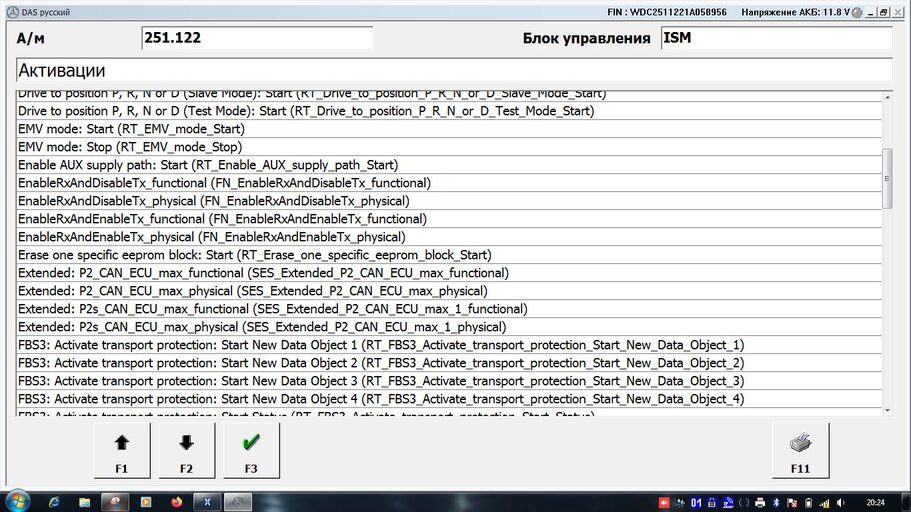Click the list scrollbar up arrow

(887, 97)
